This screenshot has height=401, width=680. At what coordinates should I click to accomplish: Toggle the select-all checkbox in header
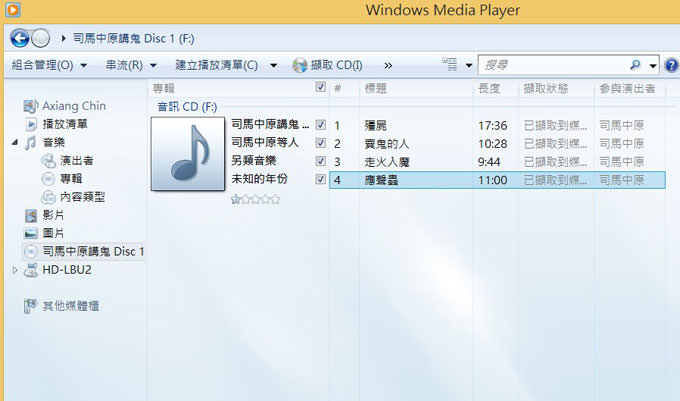tap(320, 87)
